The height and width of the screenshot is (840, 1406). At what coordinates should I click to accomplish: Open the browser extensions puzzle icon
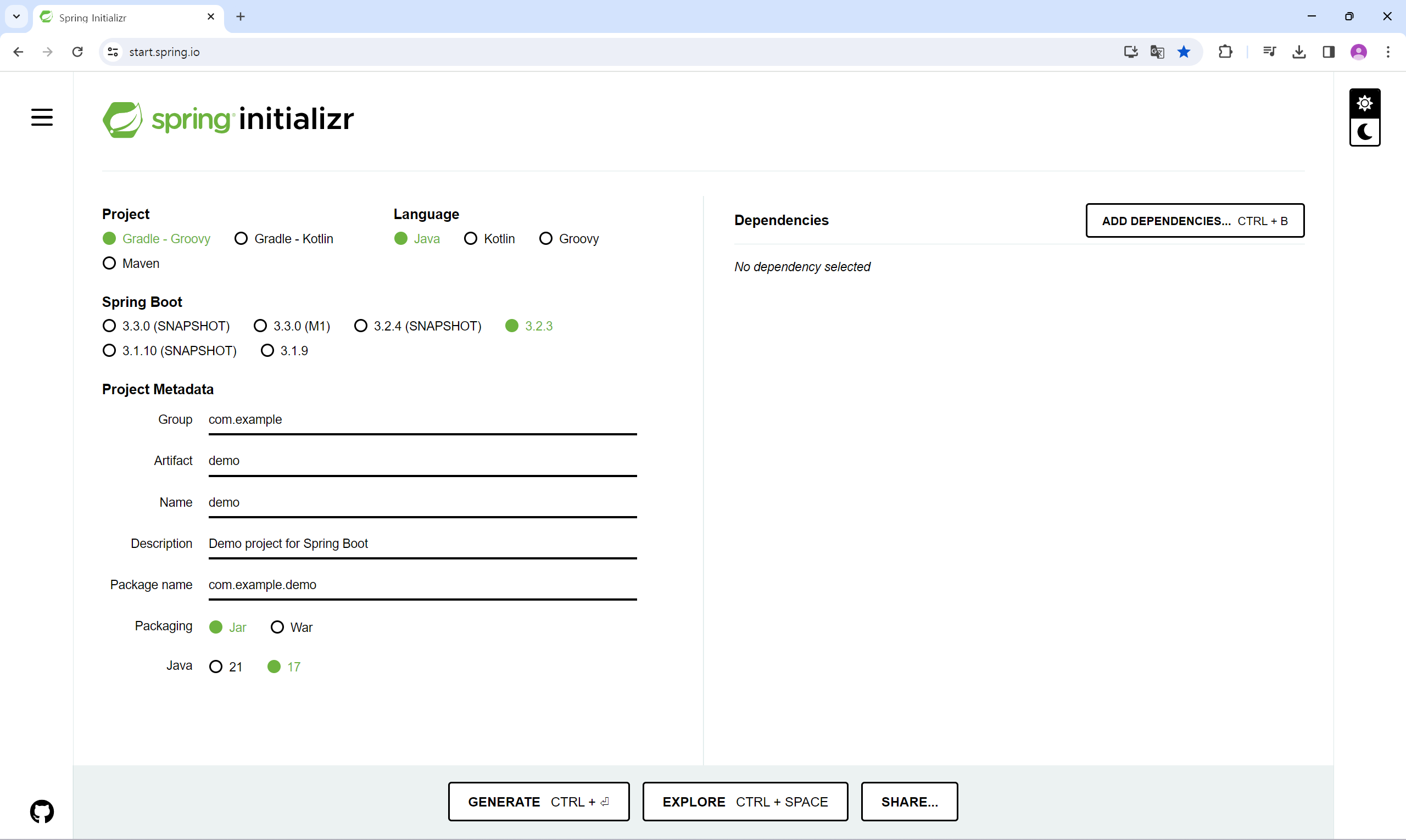1225,52
